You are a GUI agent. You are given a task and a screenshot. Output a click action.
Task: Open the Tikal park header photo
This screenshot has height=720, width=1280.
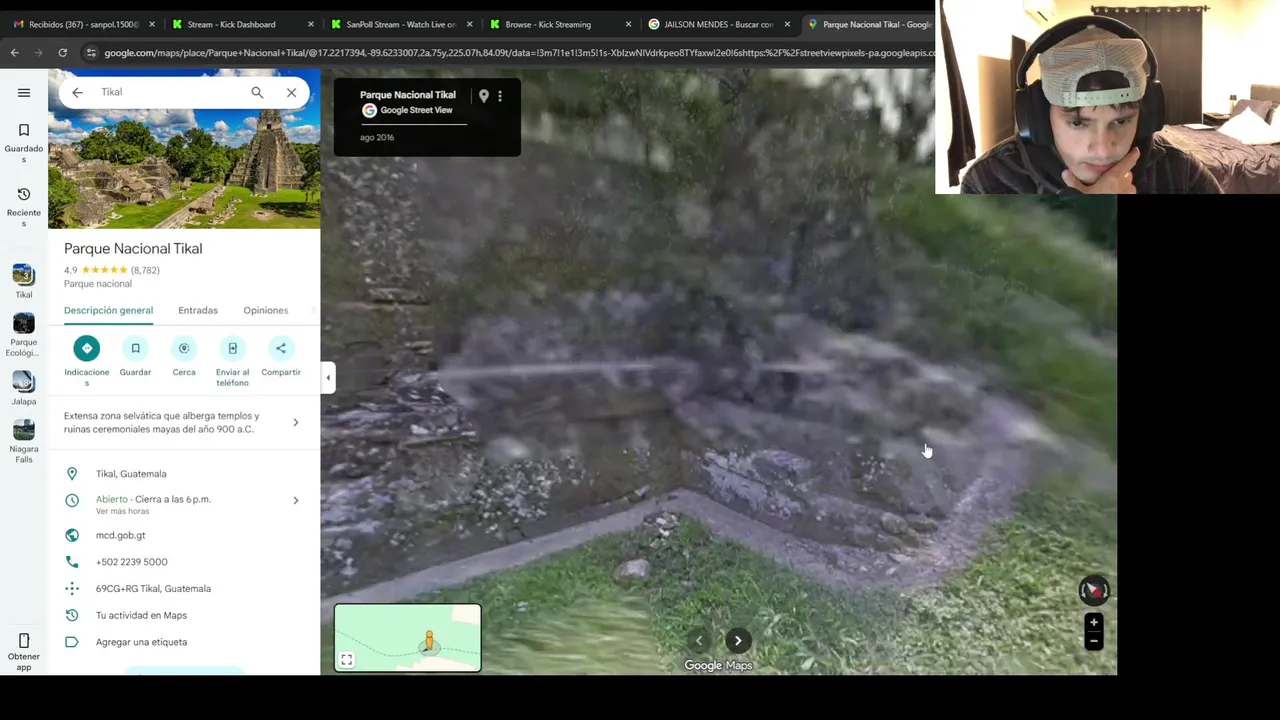click(x=184, y=149)
